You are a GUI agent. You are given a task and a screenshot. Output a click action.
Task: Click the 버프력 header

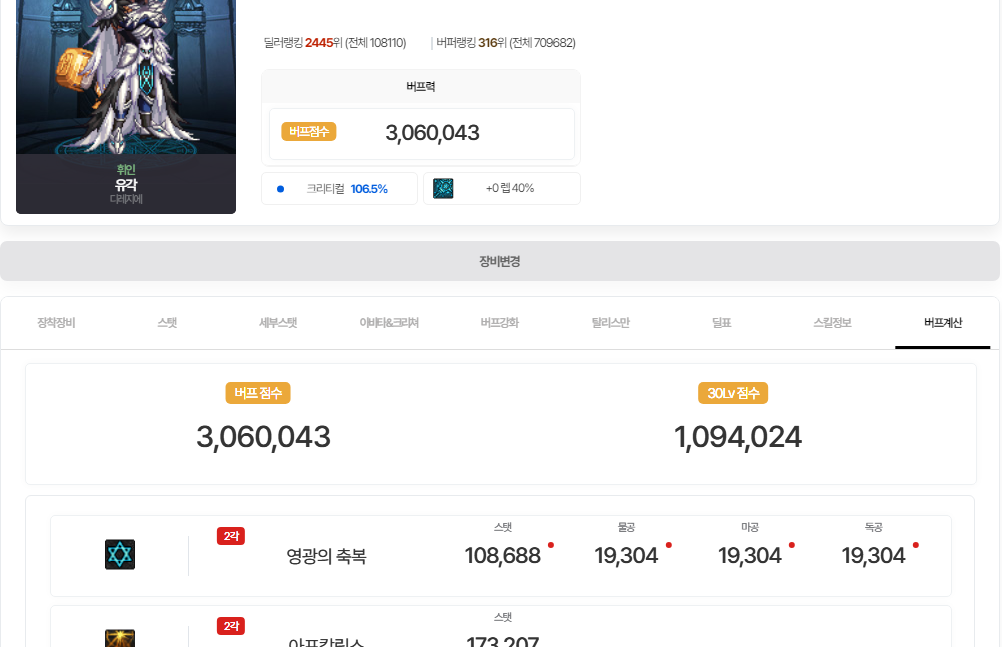420,86
